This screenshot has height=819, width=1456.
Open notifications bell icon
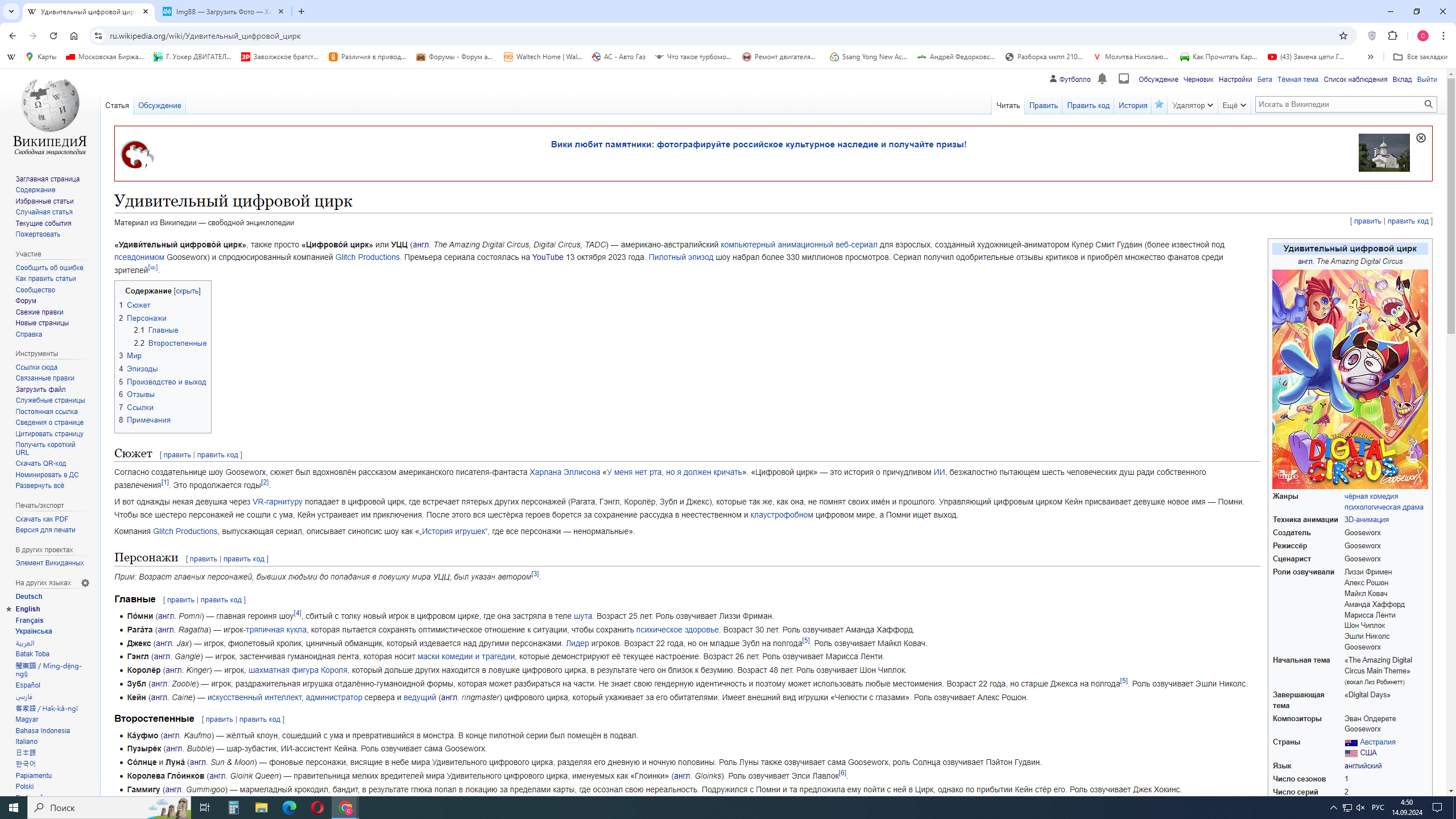pos(1102,79)
